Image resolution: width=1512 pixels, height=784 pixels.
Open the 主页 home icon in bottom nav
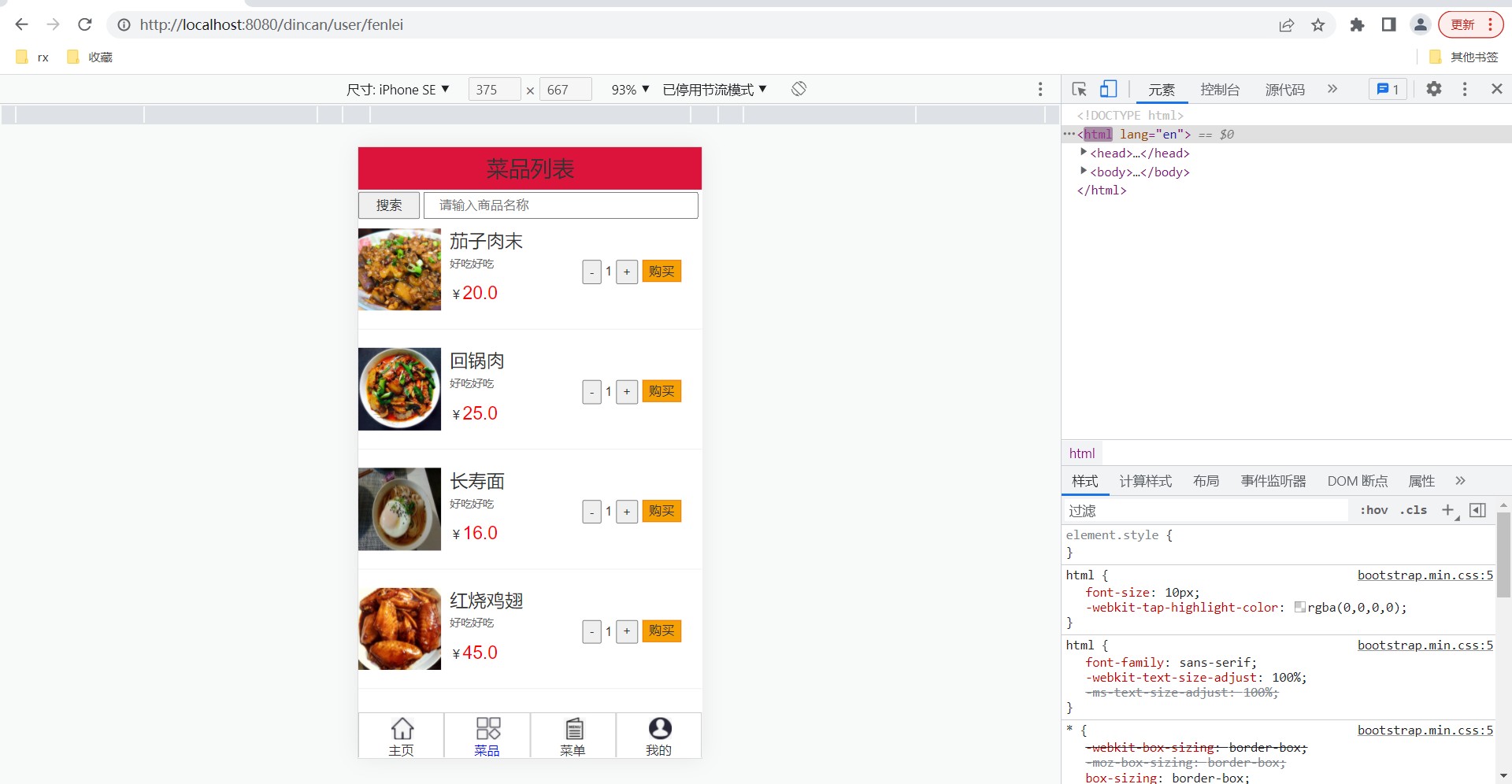[402, 729]
